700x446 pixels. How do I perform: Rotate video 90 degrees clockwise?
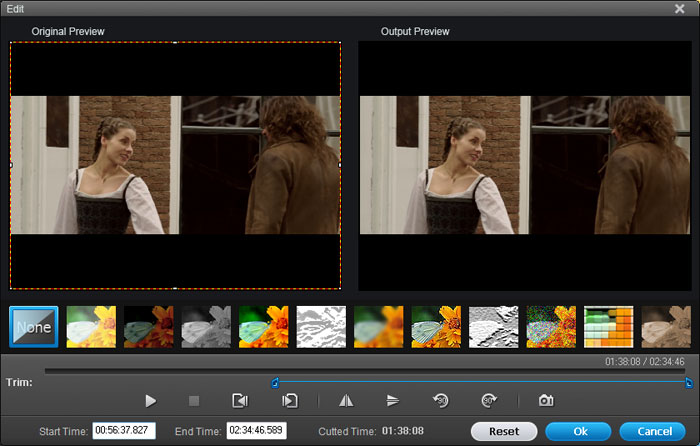(489, 401)
